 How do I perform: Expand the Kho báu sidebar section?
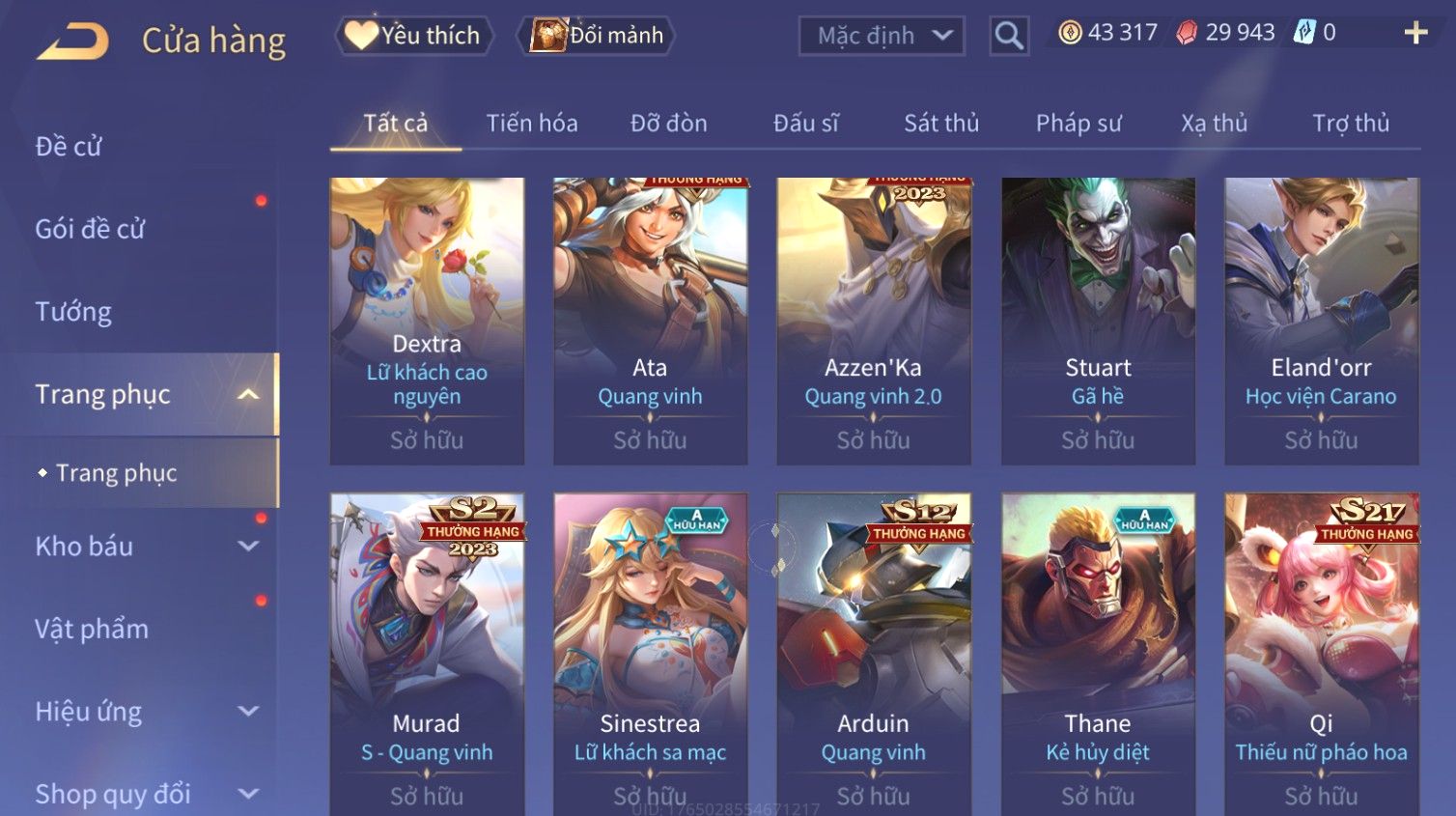click(248, 546)
